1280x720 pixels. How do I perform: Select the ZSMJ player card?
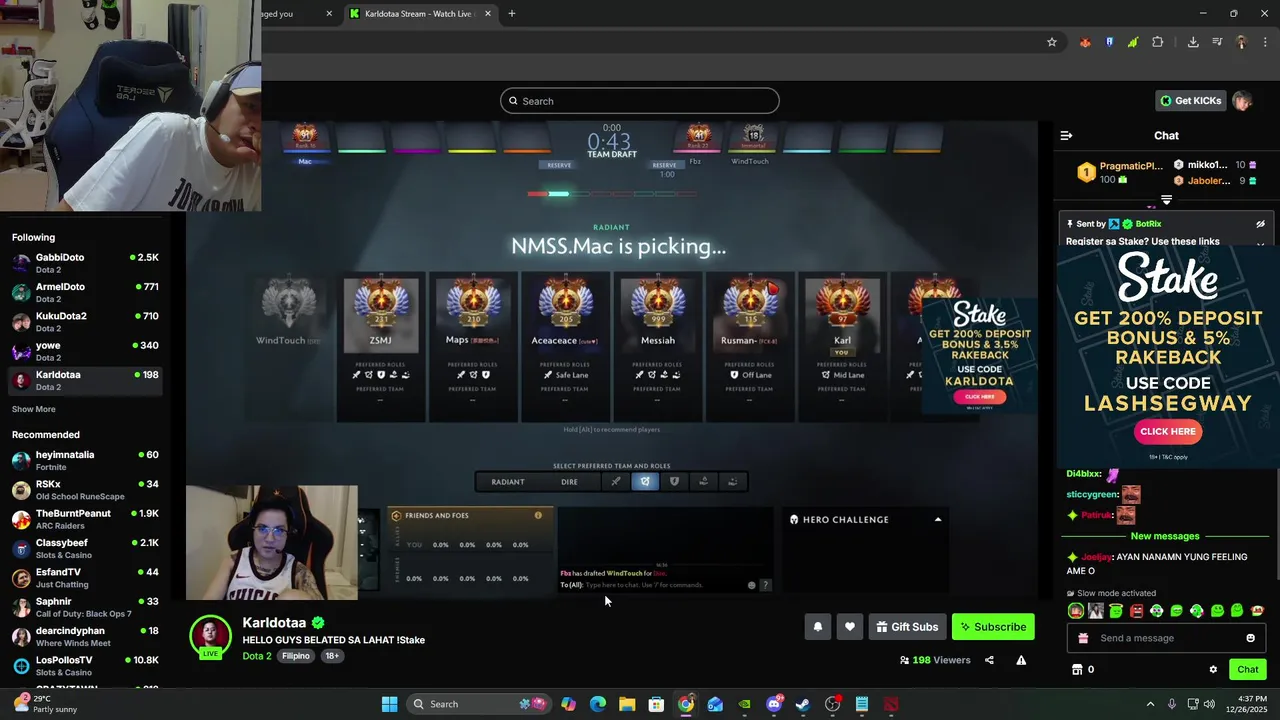point(380,346)
